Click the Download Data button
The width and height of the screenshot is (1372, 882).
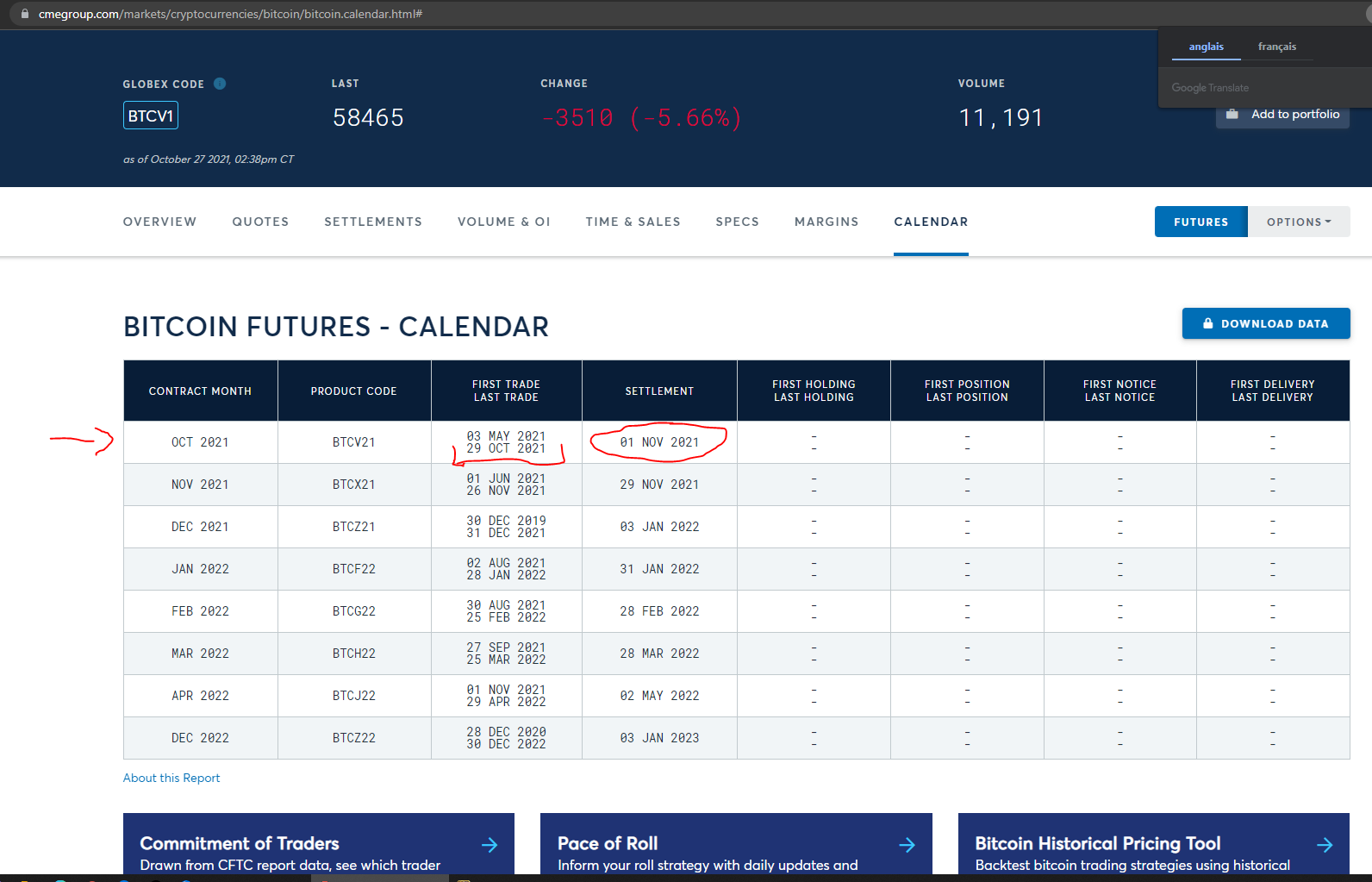(1266, 323)
